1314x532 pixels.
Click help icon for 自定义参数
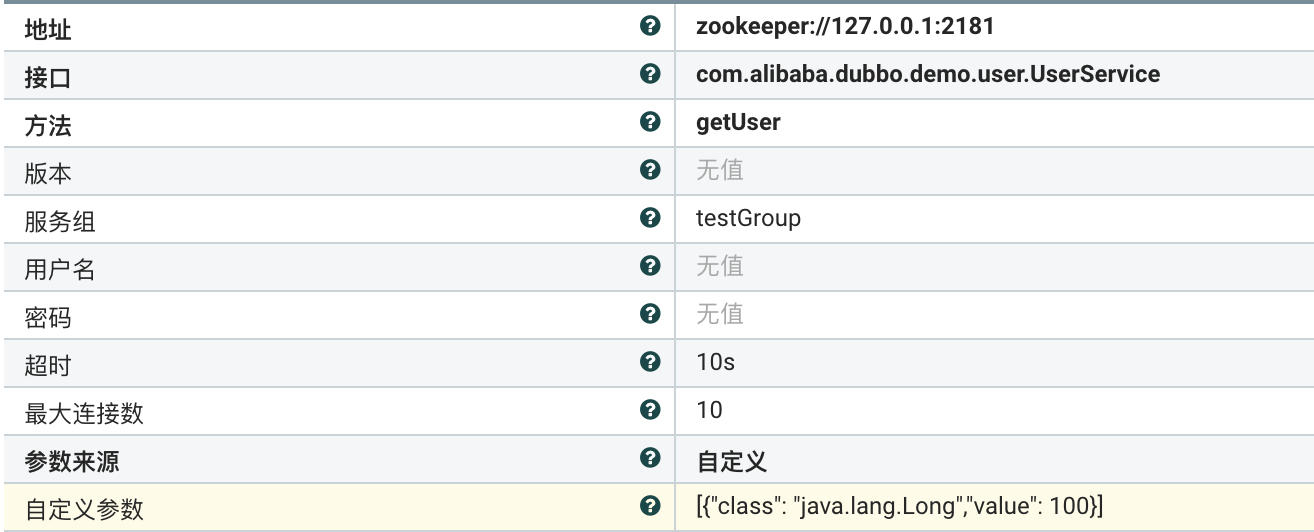tap(651, 506)
